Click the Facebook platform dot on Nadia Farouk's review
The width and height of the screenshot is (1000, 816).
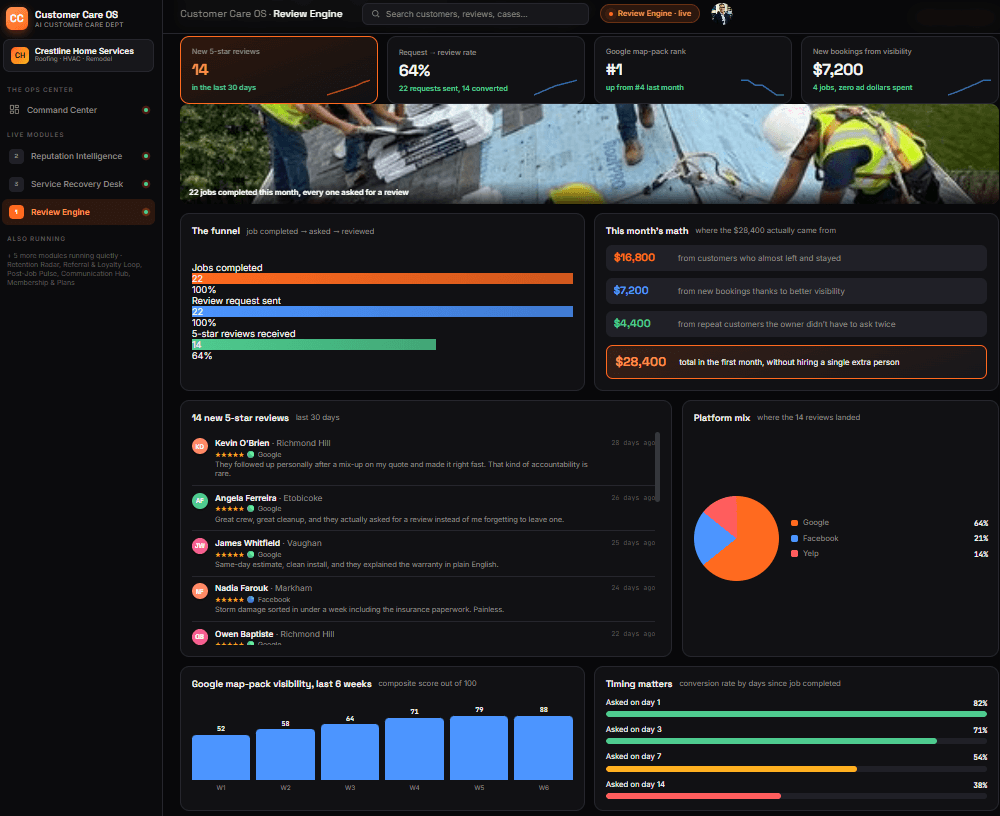coord(251,600)
